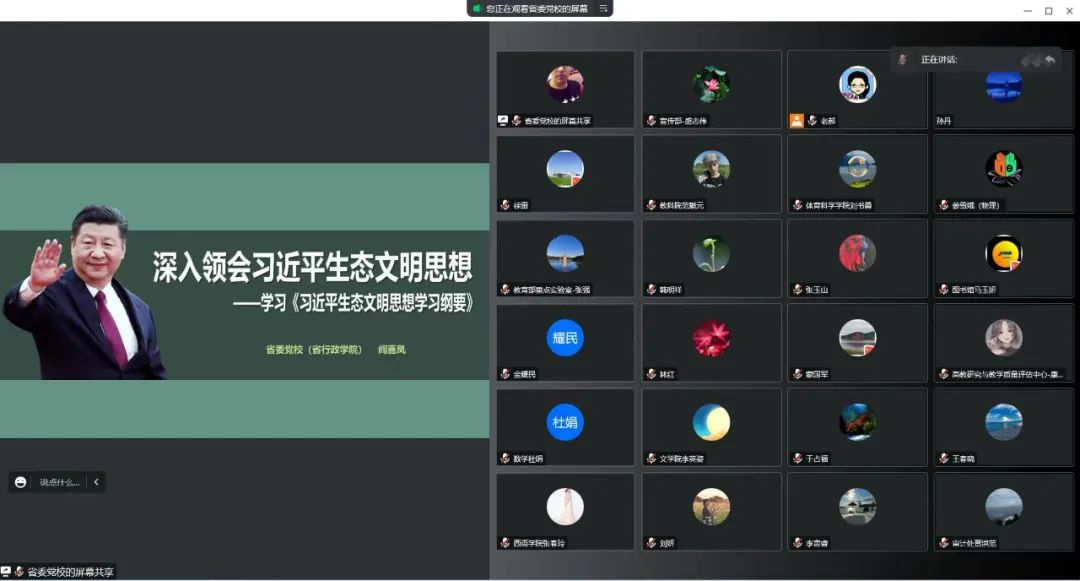Click the lotus avatar of 宣传部 participant
The width and height of the screenshot is (1080, 581).
pos(711,85)
